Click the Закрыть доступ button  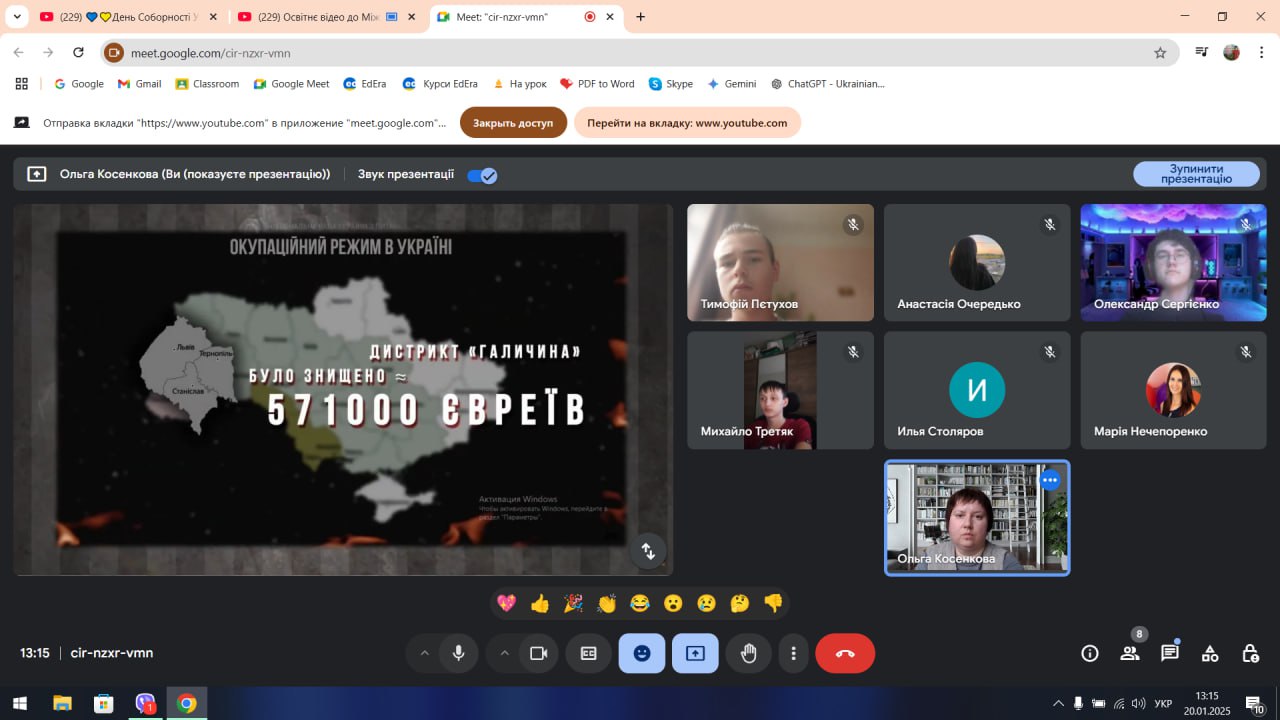[513, 123]
